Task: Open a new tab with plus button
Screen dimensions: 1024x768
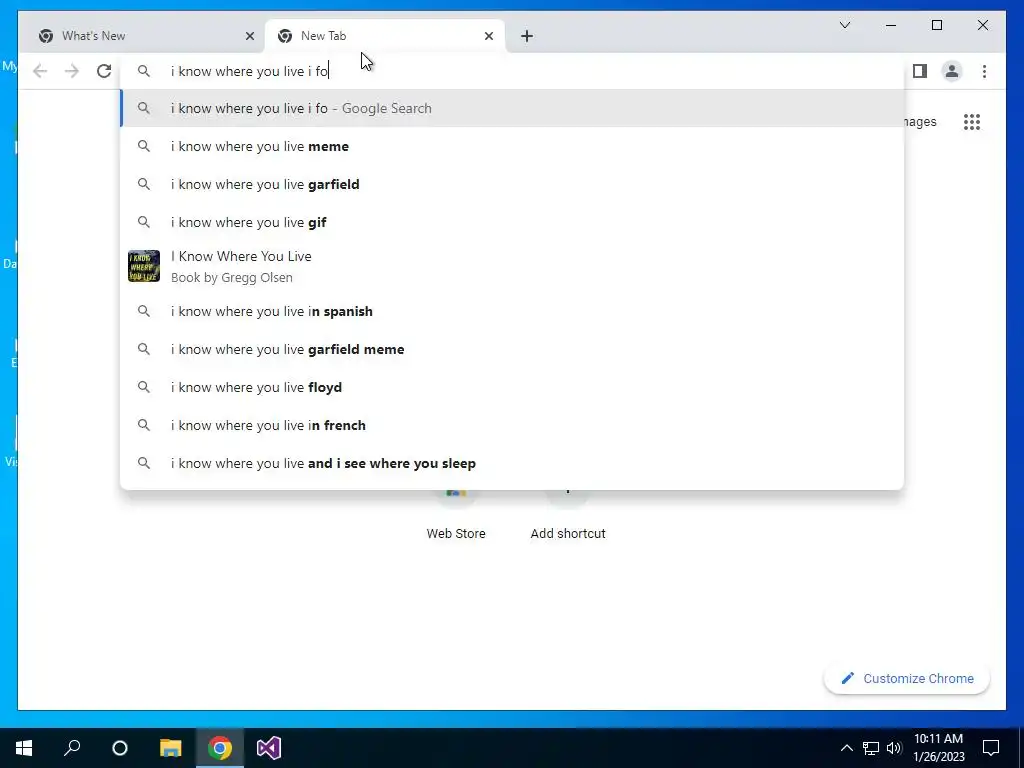Action: point(527,36)
